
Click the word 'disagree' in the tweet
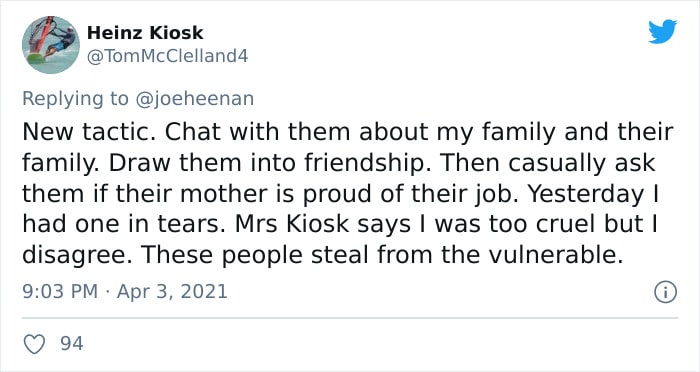[76, 255]
